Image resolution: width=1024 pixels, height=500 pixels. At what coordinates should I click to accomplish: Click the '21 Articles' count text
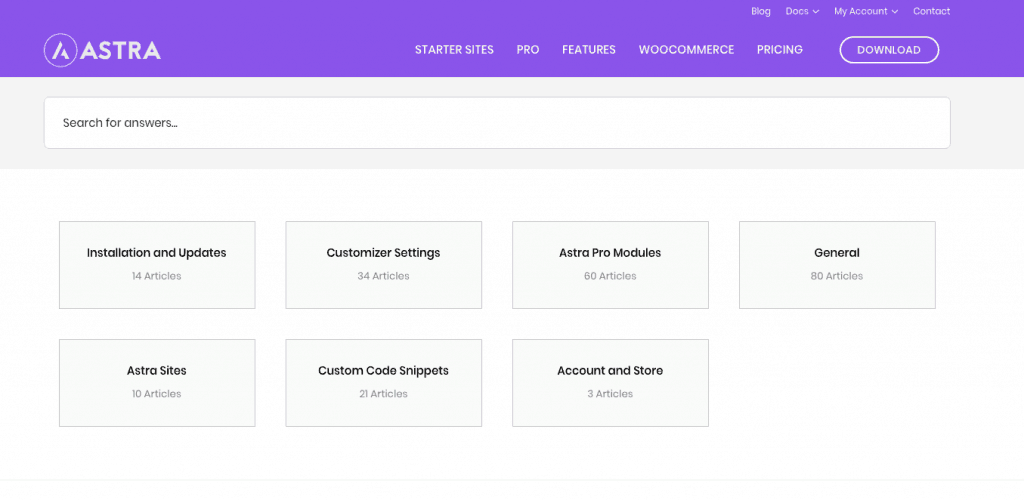coord(383,394)
